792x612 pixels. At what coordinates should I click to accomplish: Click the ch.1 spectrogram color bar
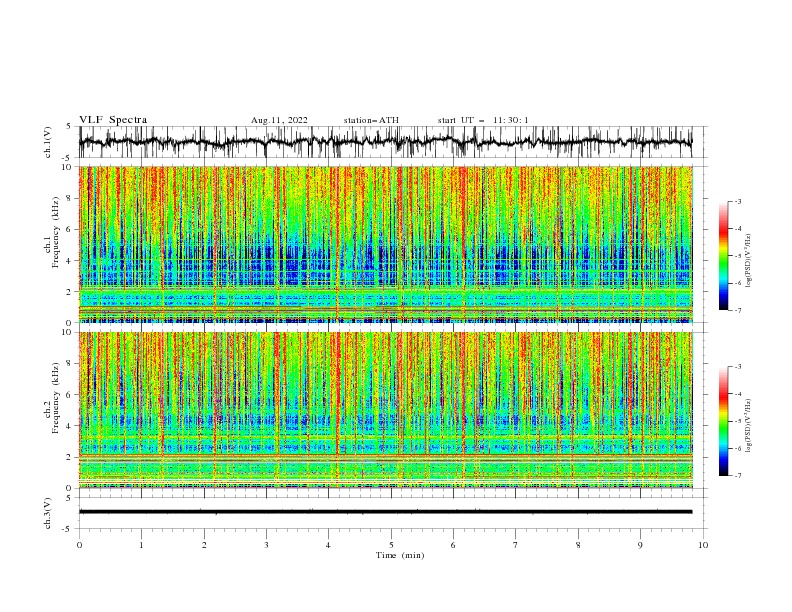point(723,256)
